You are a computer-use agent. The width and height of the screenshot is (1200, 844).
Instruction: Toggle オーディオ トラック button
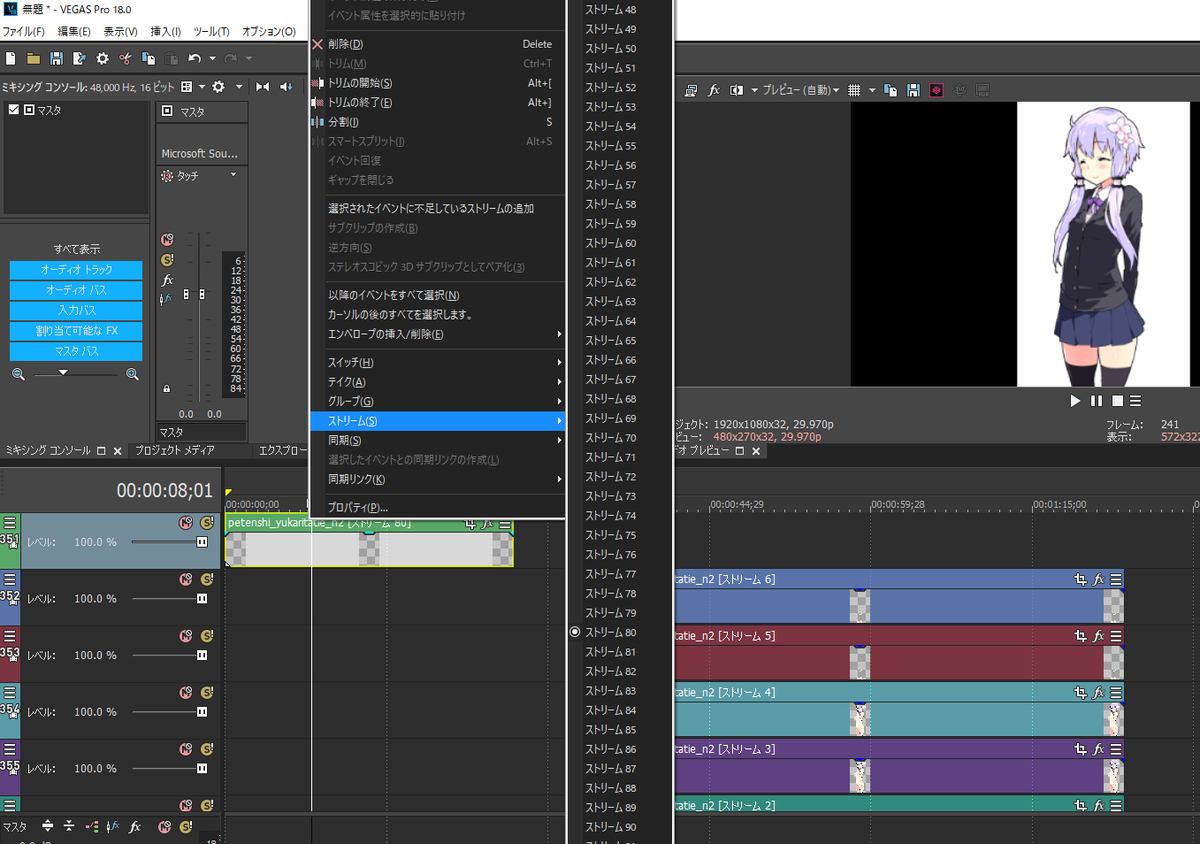coord(76,270)
